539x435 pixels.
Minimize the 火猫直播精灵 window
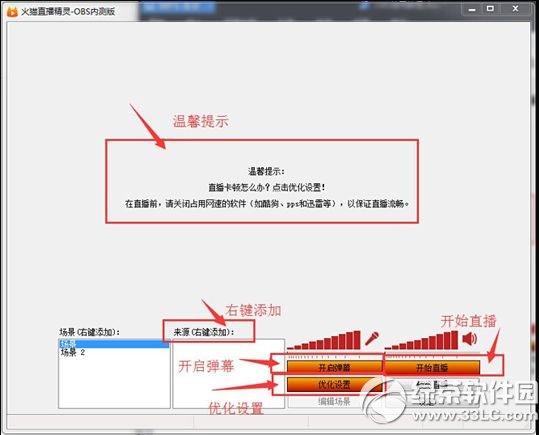coord(472,10)
